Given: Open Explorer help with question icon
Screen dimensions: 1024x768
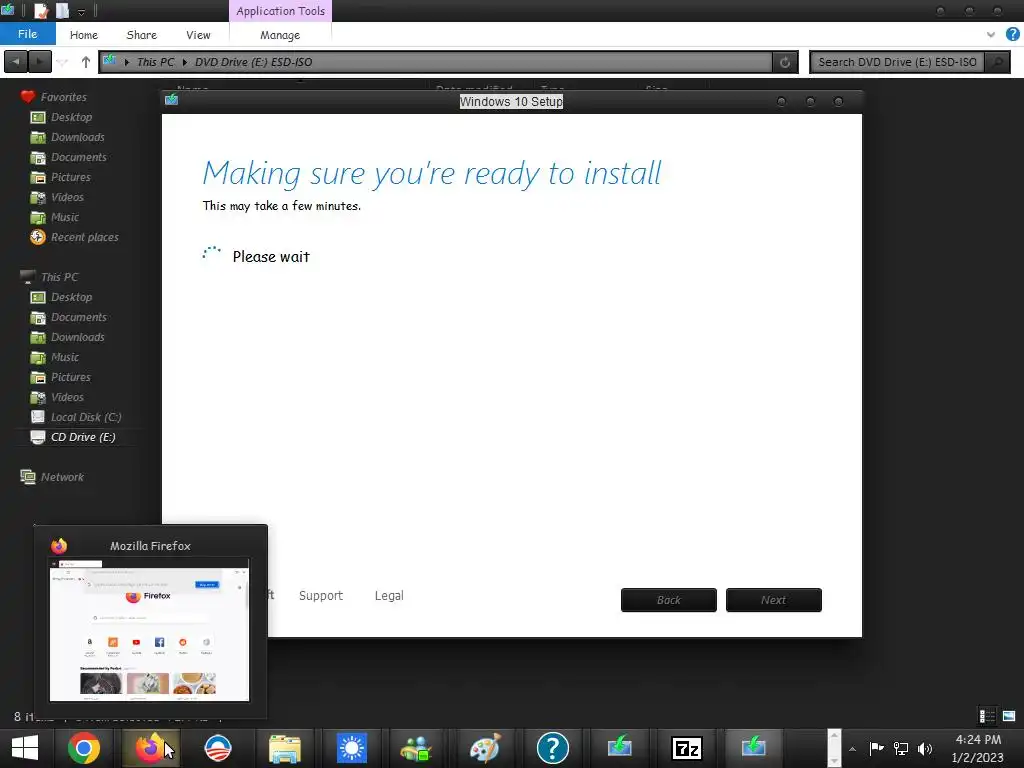Looking at the screenshot, I should click(x=1012, y=34).
